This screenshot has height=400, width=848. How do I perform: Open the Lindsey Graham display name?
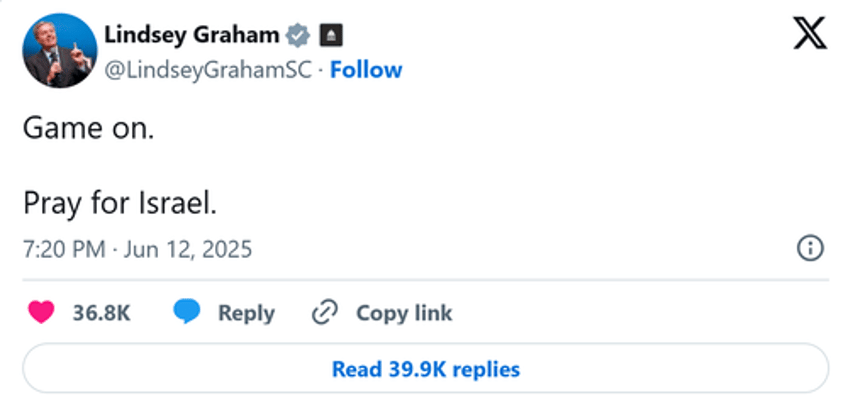[x=192, y=36]
